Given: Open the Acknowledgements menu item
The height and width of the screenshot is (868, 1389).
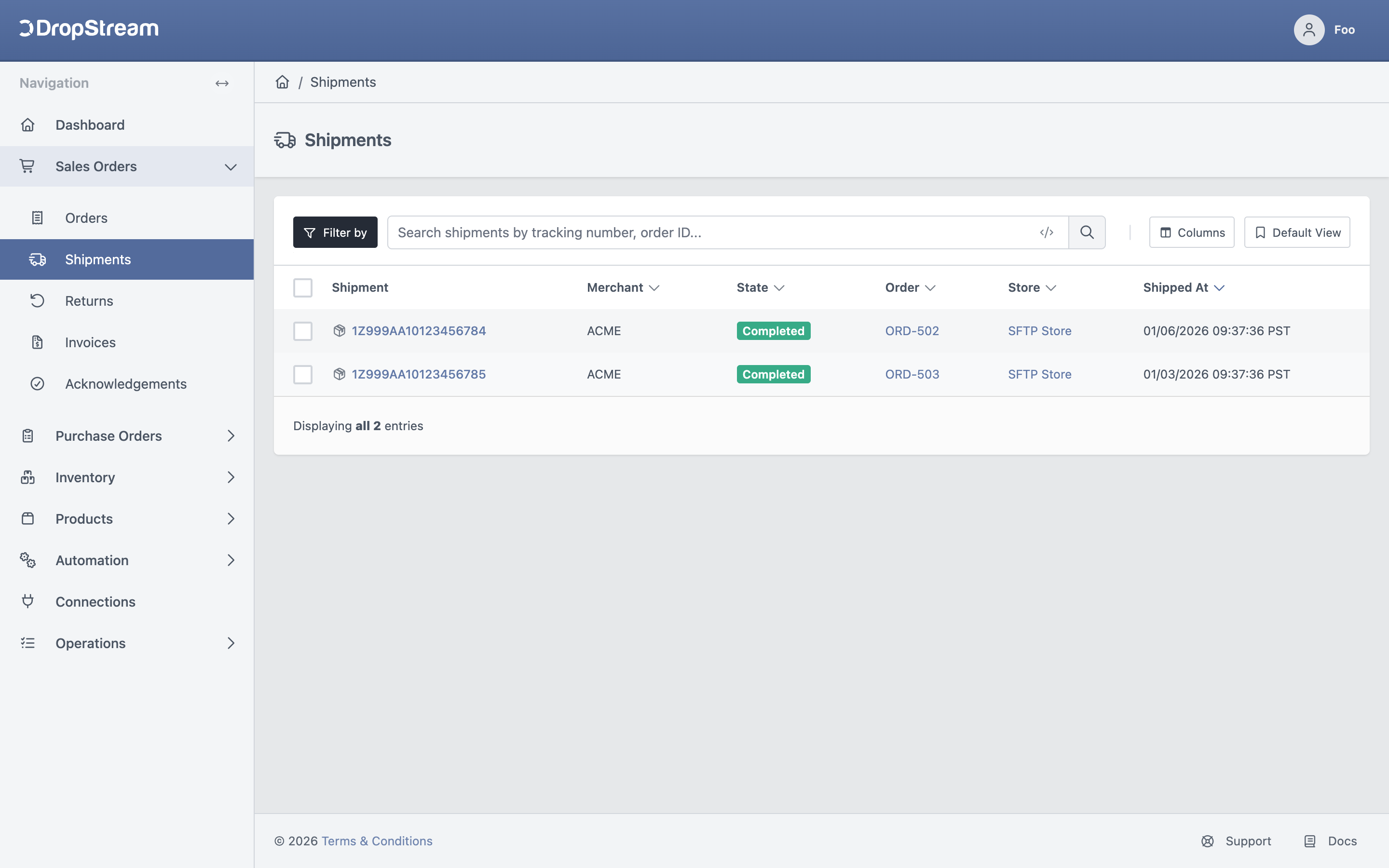Looking at the screenshot, I should pos(126,383).
